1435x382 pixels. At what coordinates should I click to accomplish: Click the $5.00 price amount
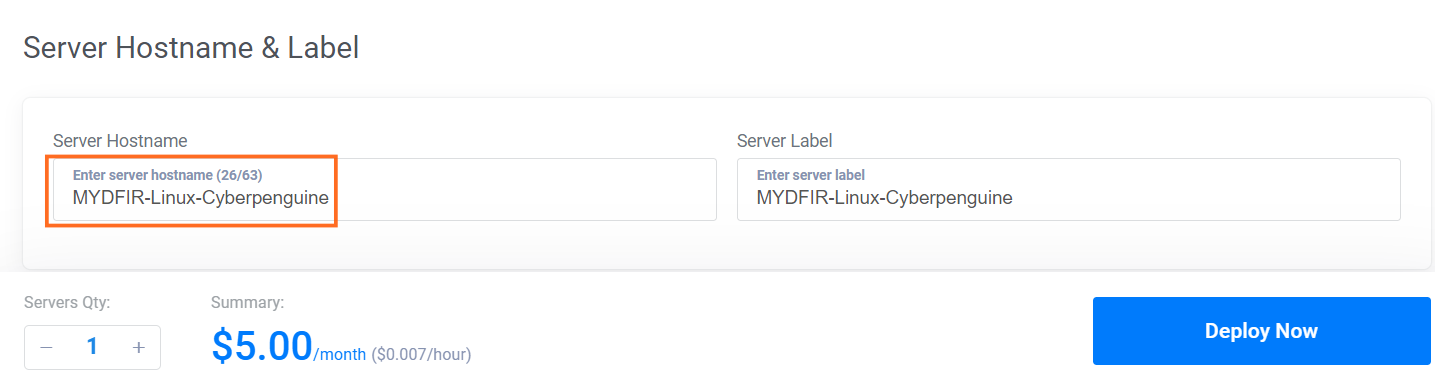(262, 346)
